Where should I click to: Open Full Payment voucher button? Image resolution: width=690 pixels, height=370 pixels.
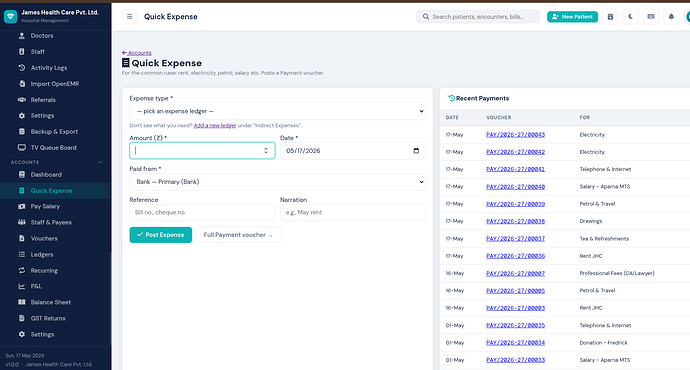click(x=238, y=235)
